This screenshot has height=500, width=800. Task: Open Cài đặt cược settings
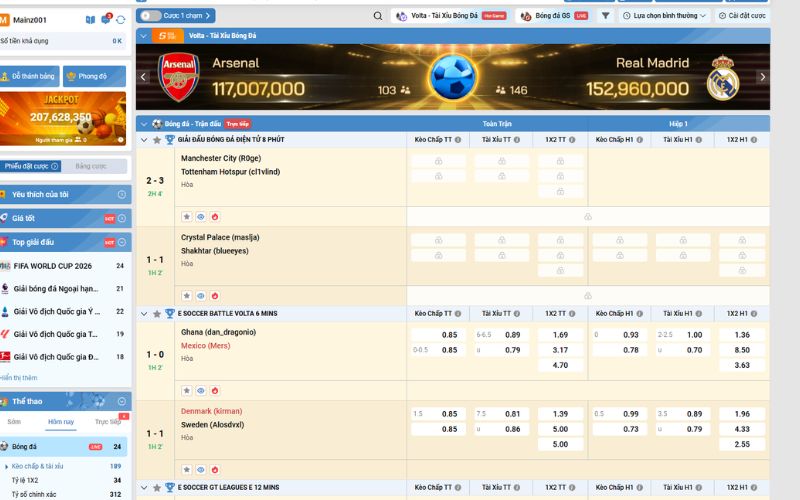[742, 16]
